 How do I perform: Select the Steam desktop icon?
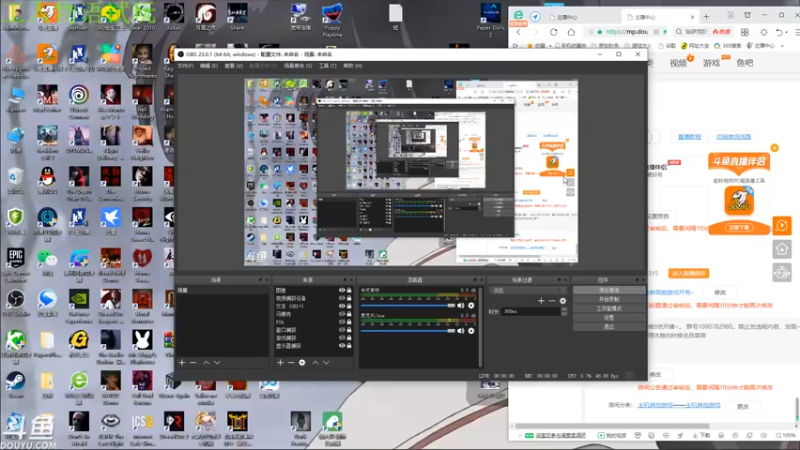click(15, 385)
